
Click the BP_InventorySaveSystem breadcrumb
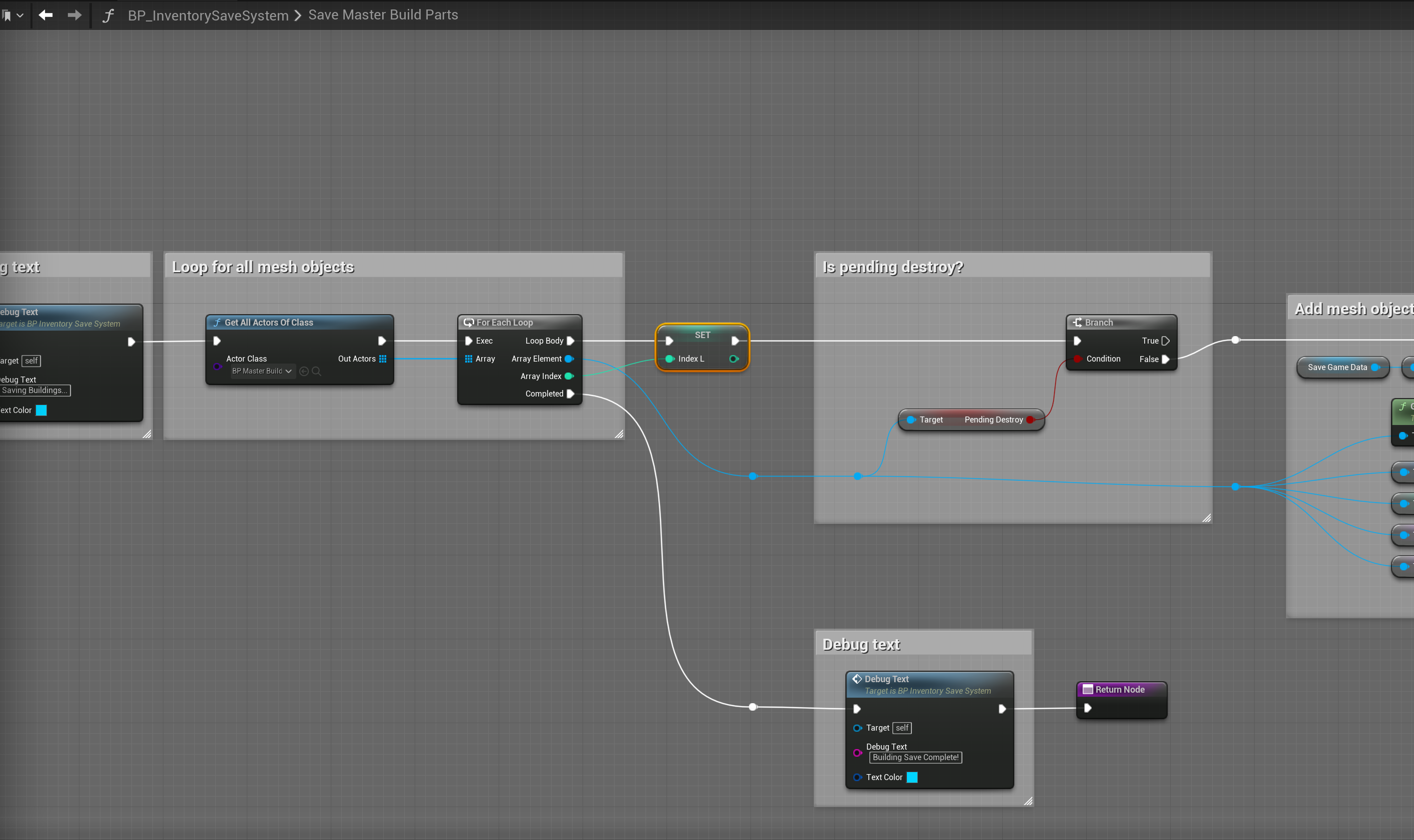[208, 15]
